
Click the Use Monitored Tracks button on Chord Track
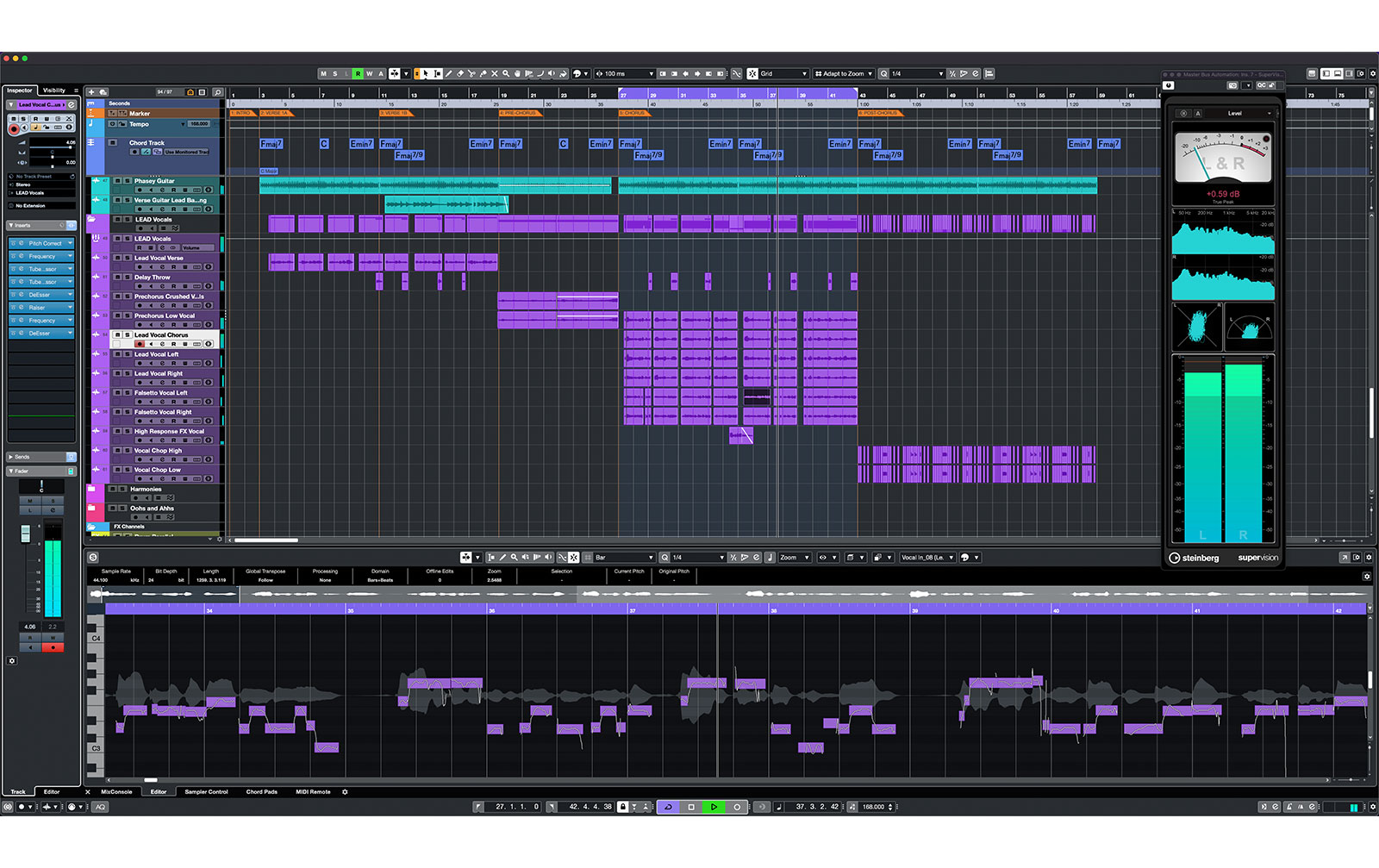tap(186, 152)
